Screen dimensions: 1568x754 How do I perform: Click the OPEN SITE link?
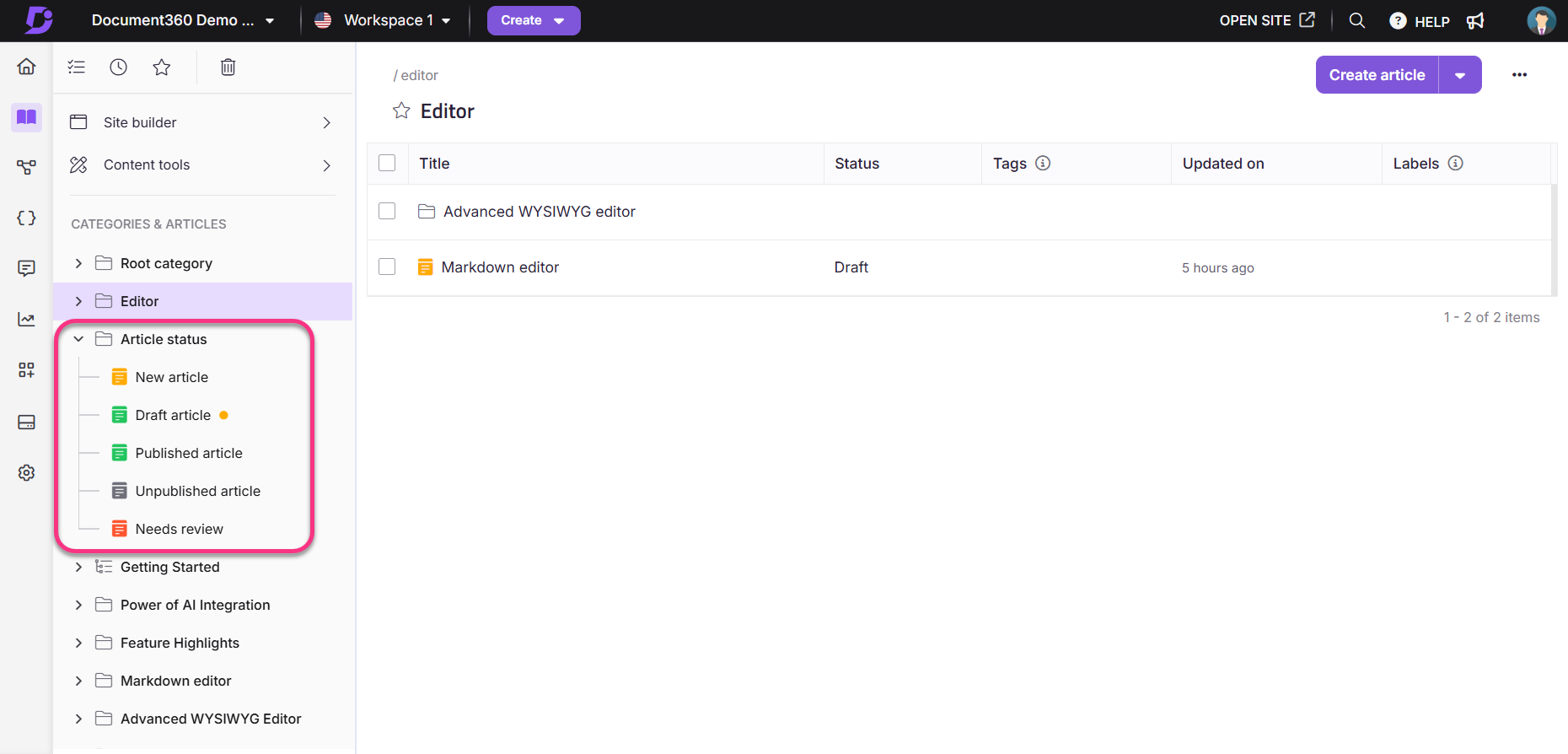[1267, 20]
